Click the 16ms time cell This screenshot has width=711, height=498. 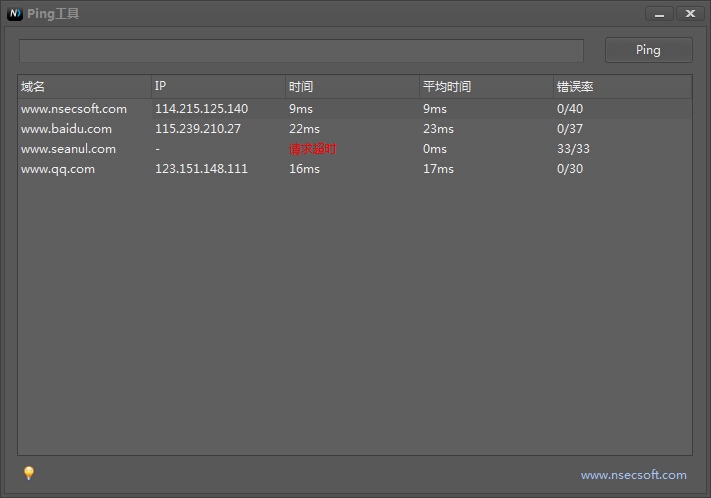pyautogui.click(x=304, y=169)
